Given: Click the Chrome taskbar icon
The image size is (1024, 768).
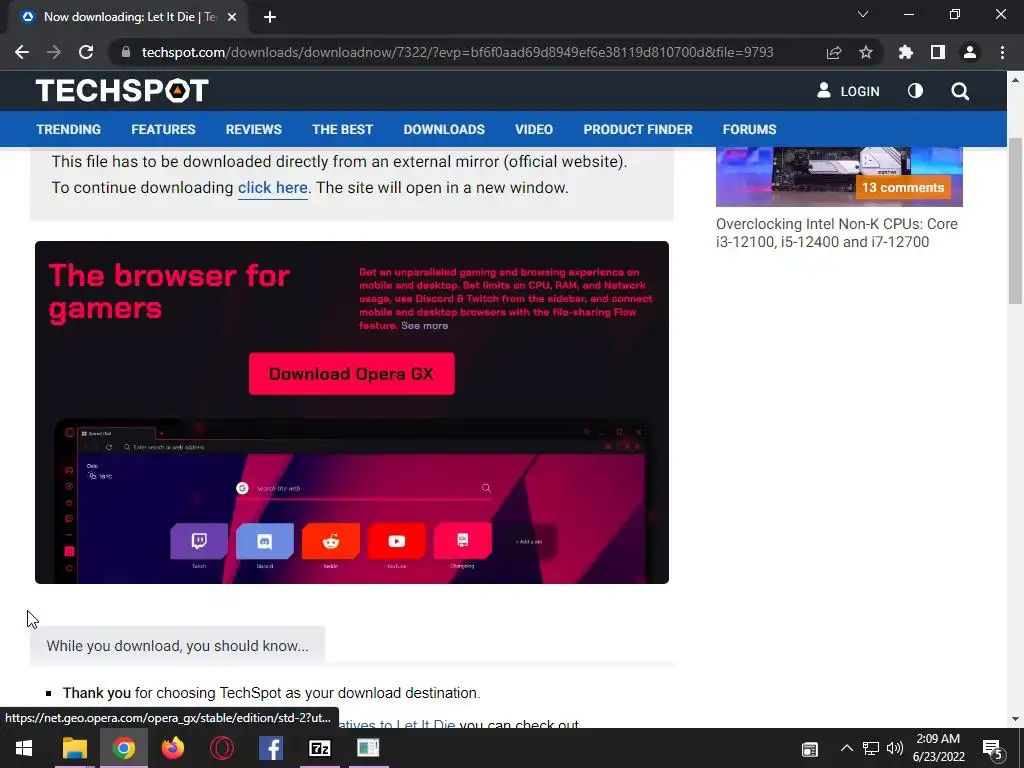Looking at the screenshot, I should 123,748.
